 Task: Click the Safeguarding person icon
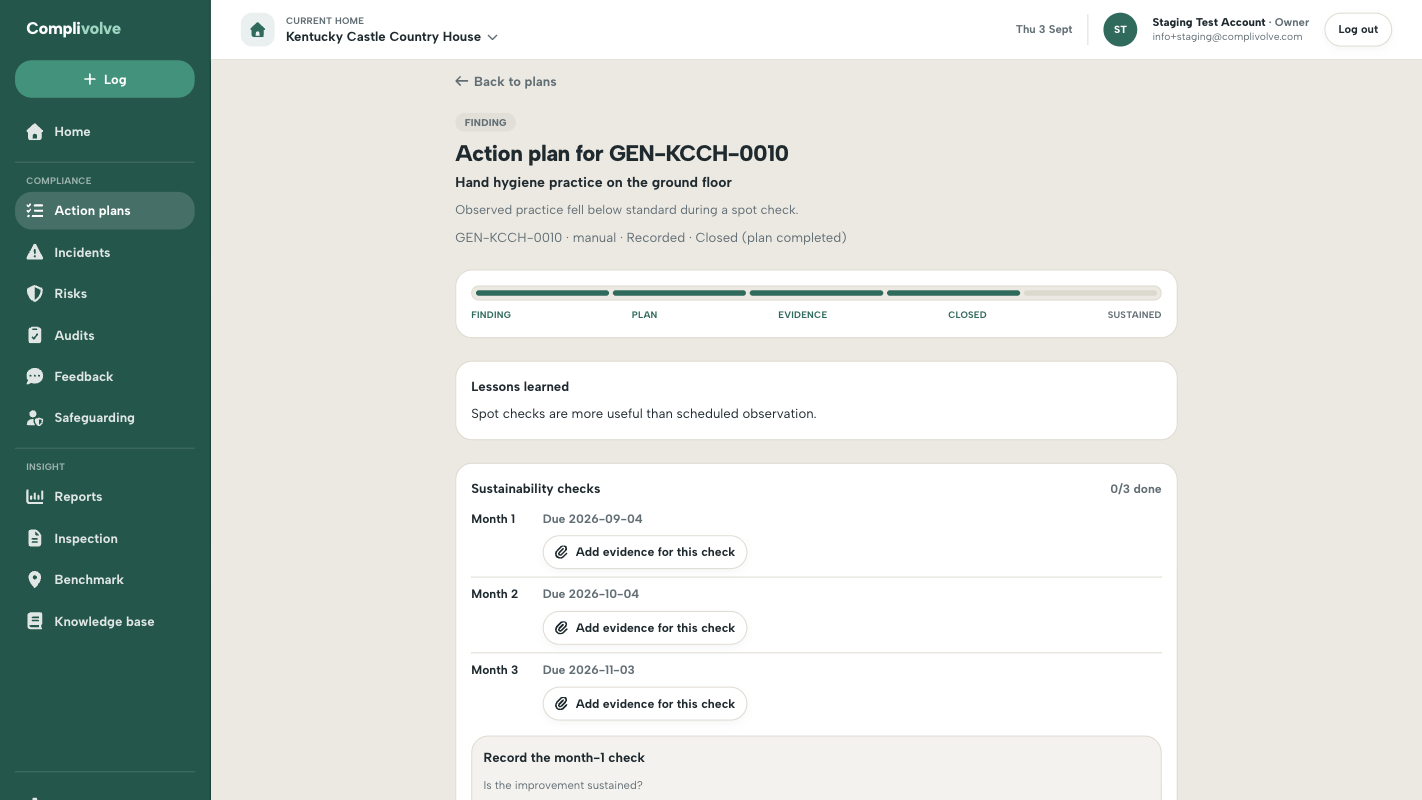click(35, 418)
